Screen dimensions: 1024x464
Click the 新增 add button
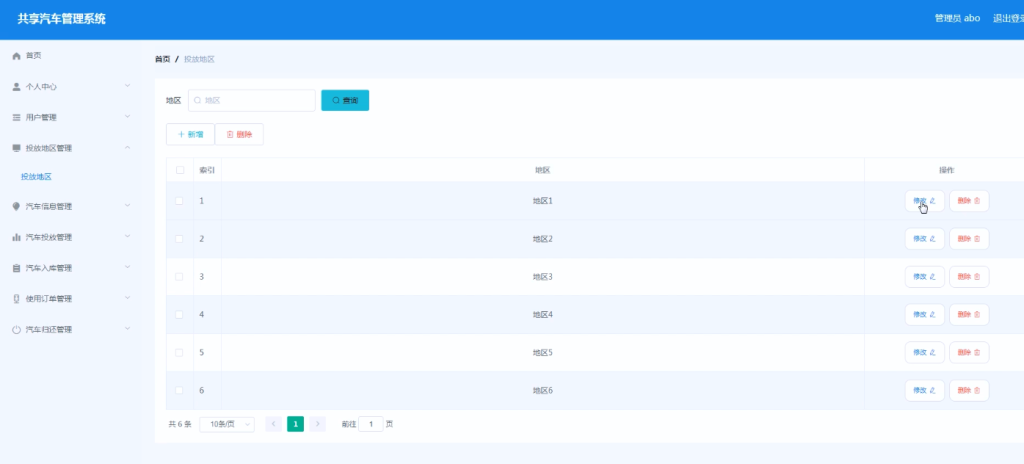click(x=190, y=135)
